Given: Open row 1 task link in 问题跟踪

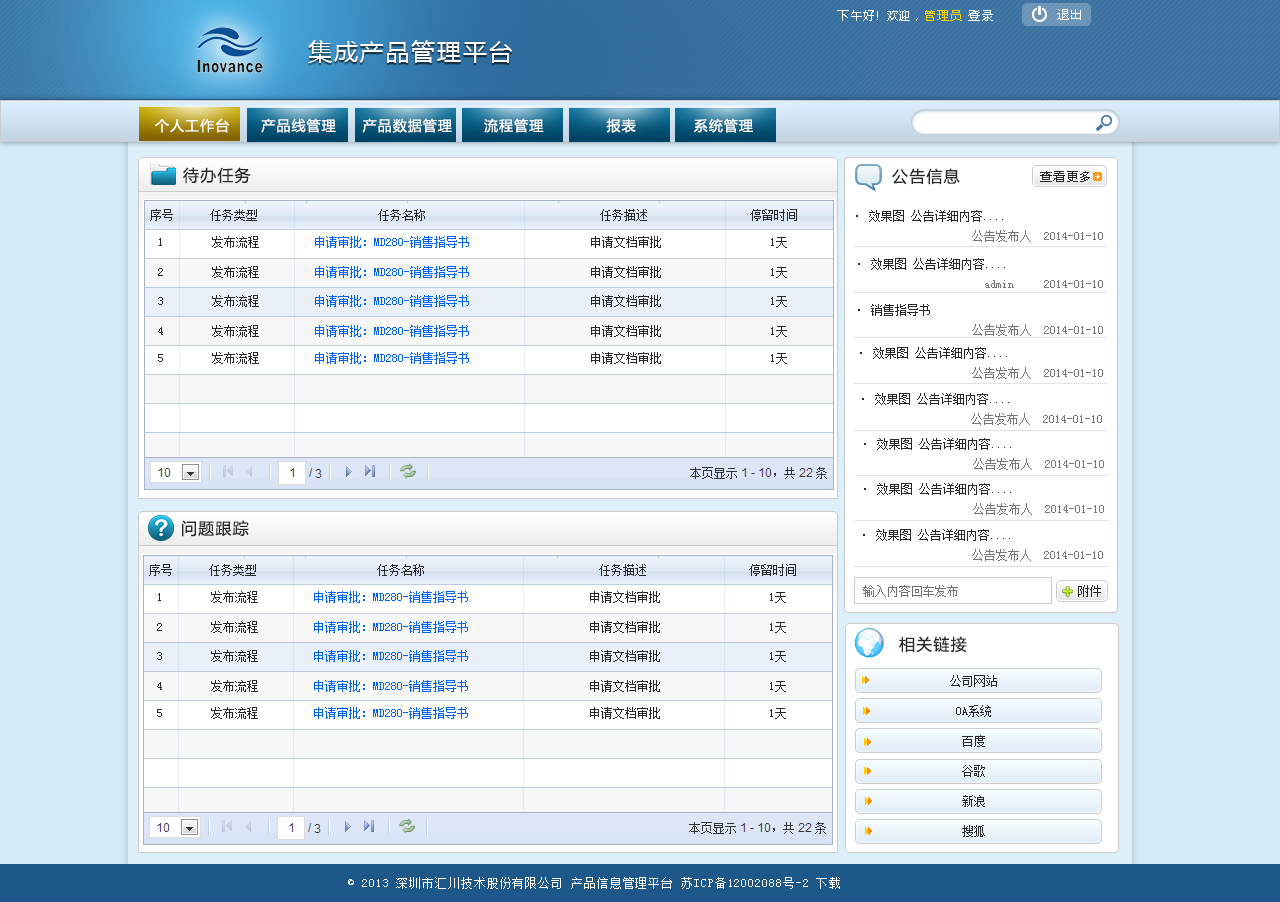Looking at the screenshot, I should [390, 598].
